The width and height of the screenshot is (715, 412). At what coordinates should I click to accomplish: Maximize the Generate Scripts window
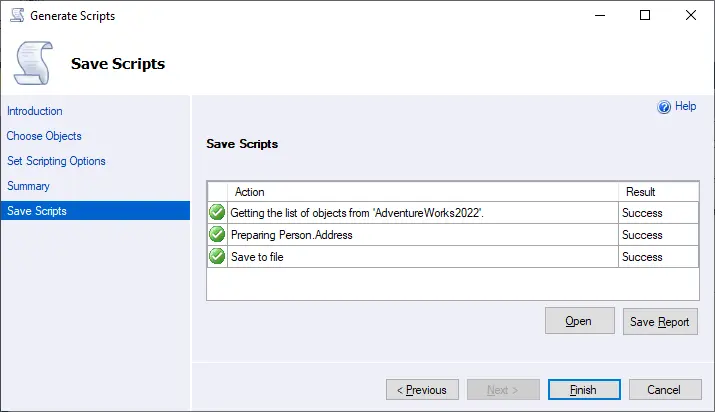[645, 15]
